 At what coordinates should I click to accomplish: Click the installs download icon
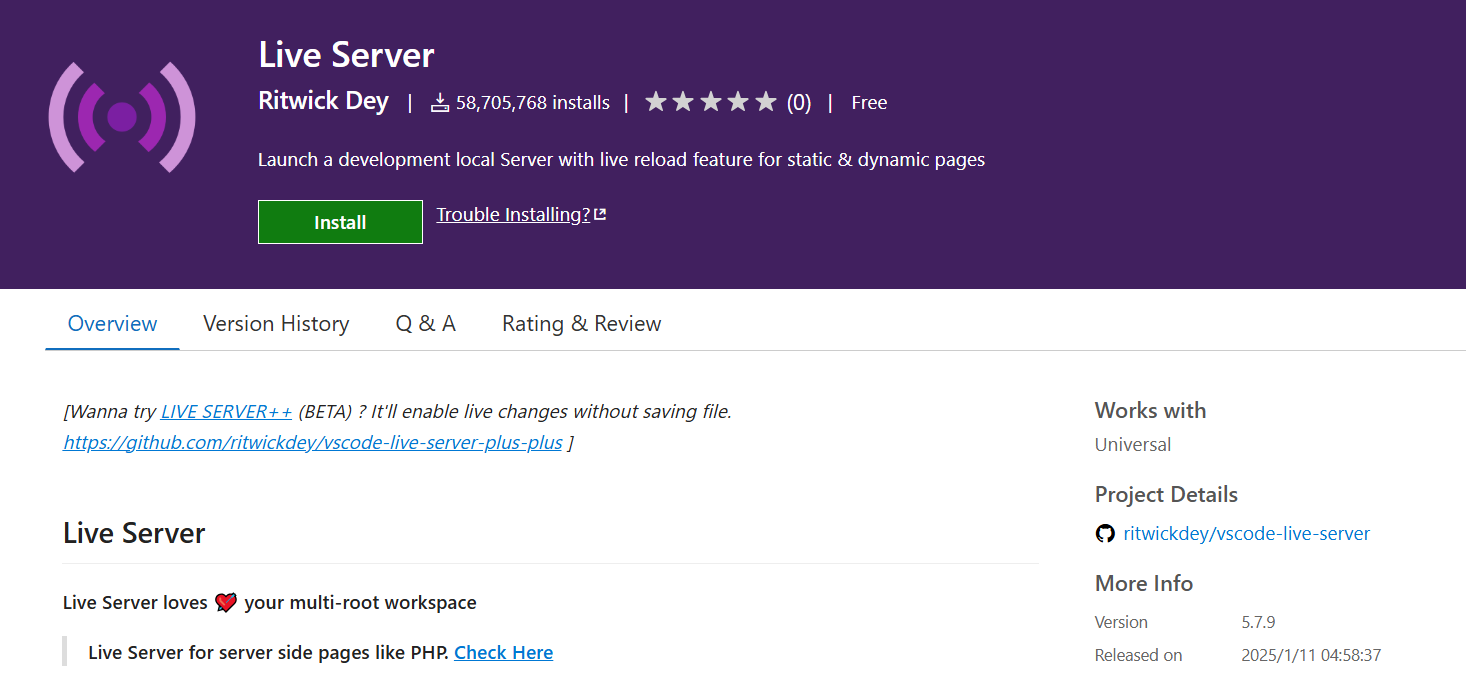440,103
